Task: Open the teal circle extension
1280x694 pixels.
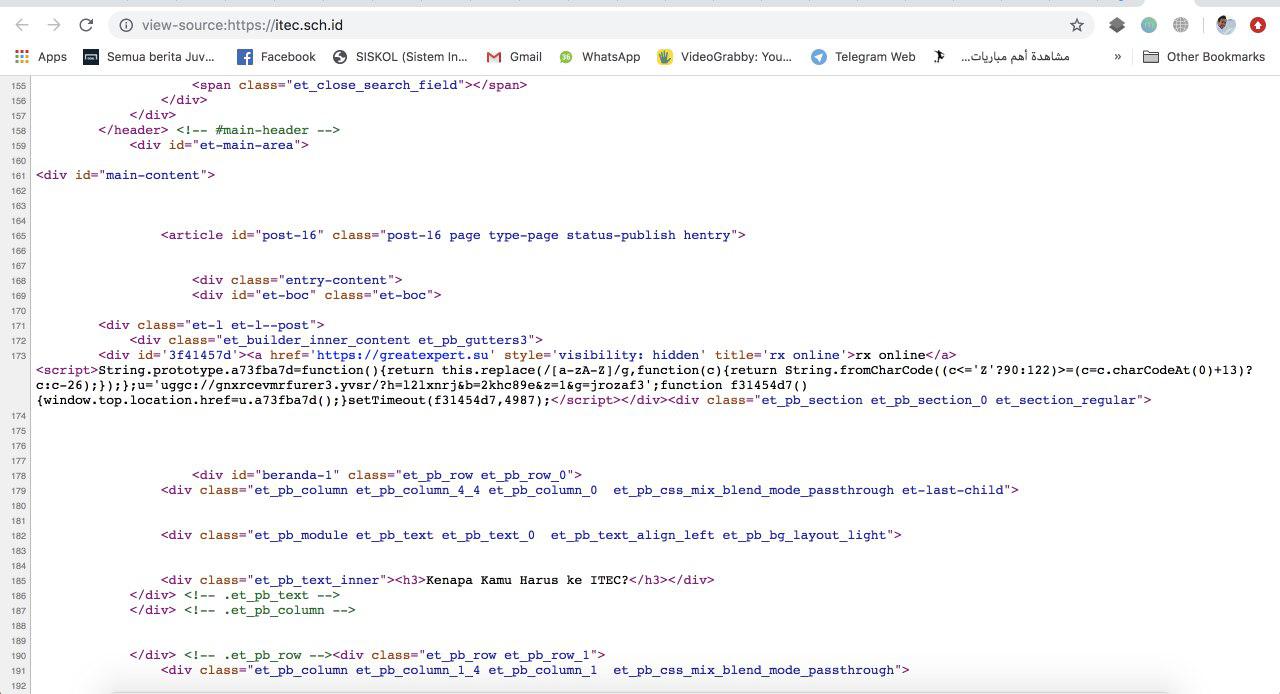Action: point(1149,25)
